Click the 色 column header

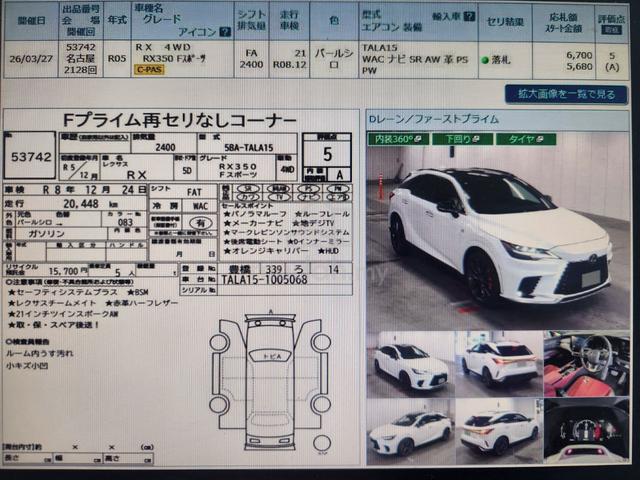point(334,20)
